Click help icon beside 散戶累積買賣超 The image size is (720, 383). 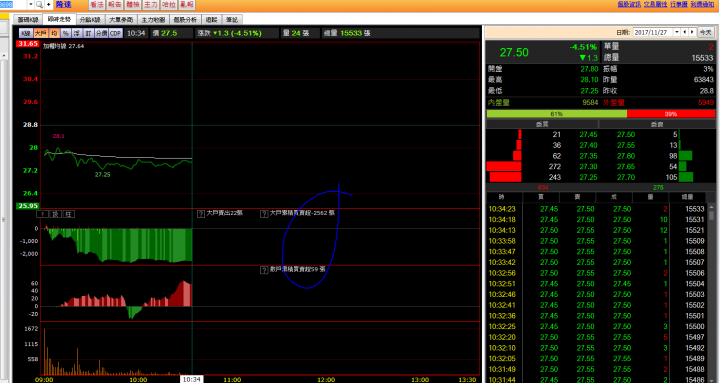point(264,270)
